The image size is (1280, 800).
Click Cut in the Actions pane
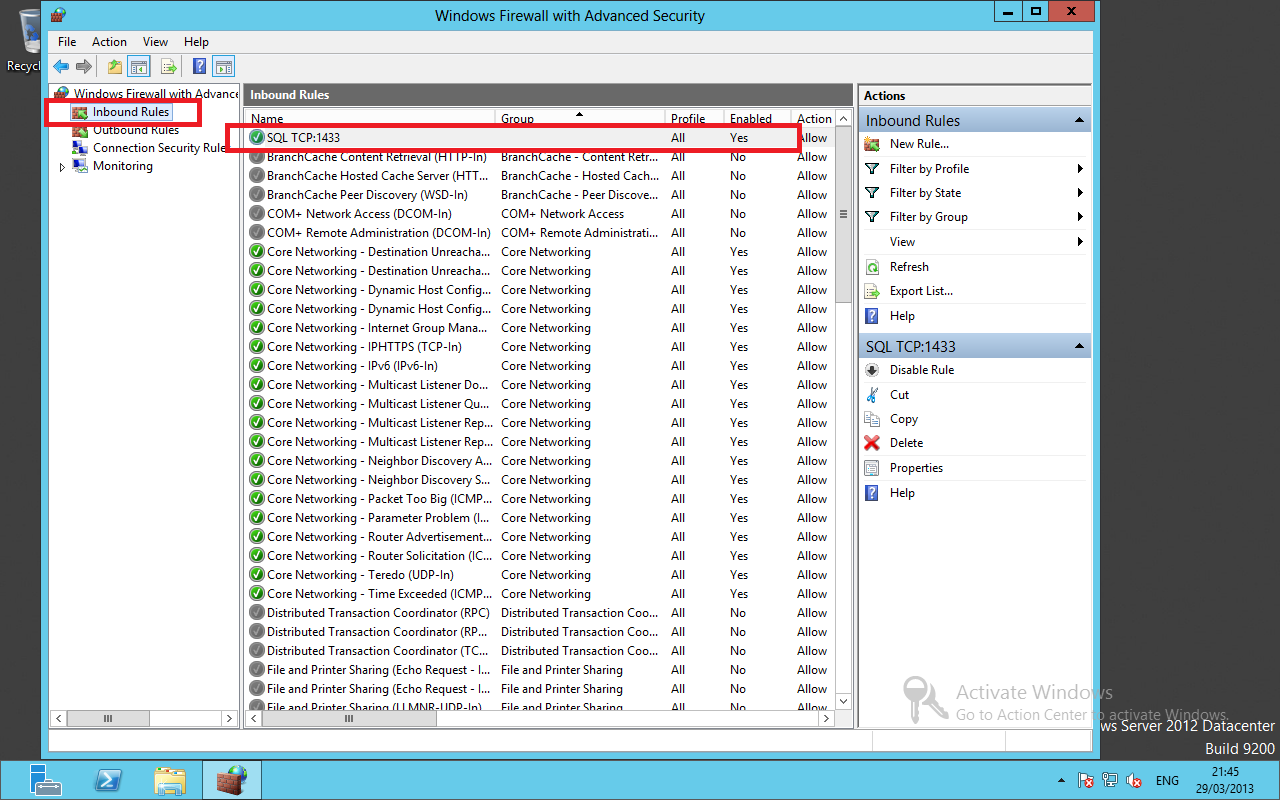[x=899, y=395]
